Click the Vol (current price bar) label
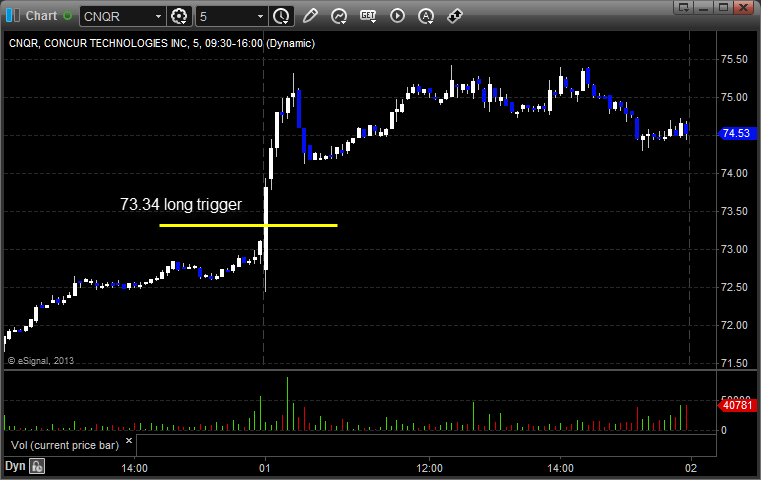 65,445
